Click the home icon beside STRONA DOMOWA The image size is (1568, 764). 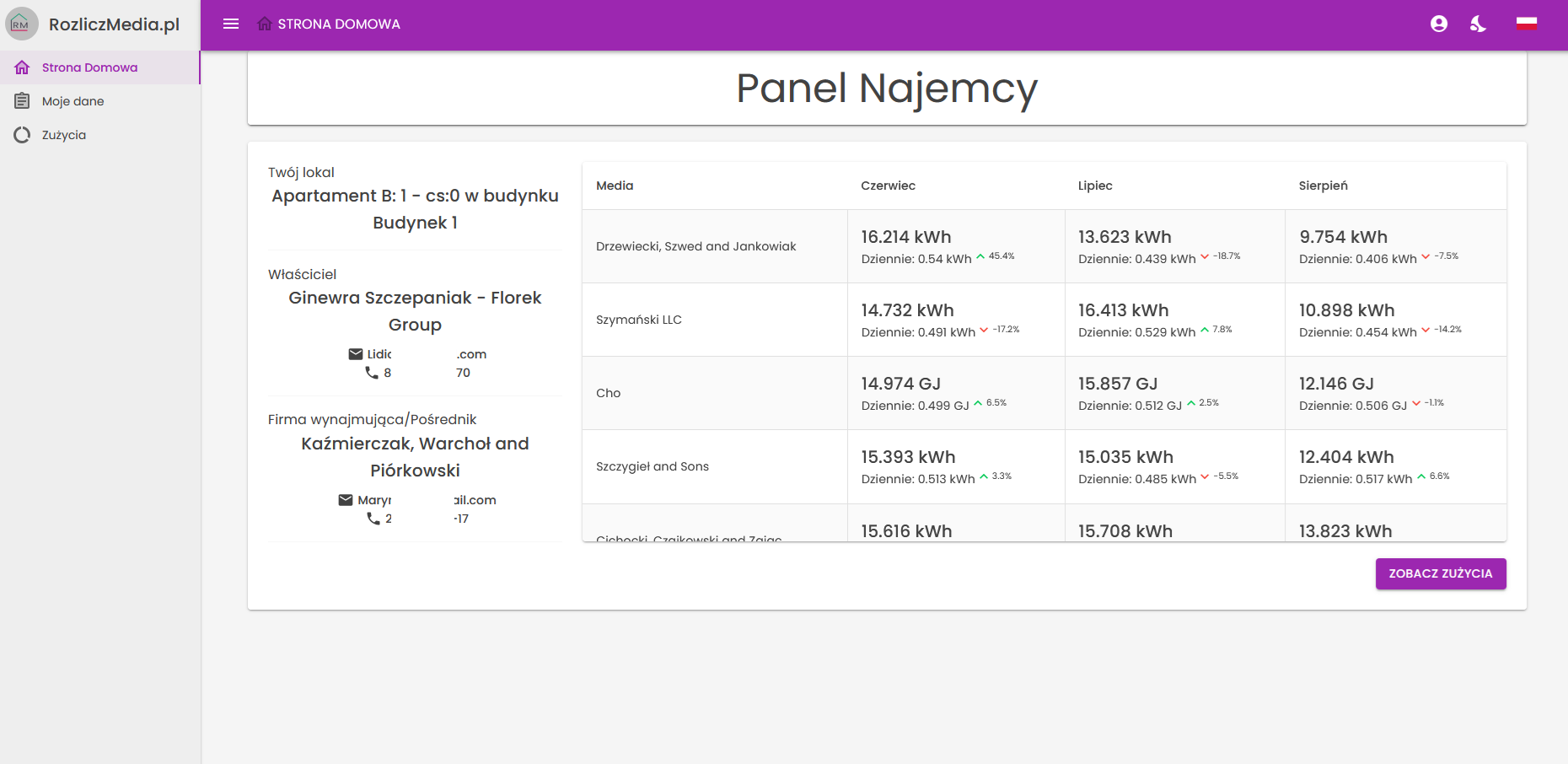click(x=265, y=24)
